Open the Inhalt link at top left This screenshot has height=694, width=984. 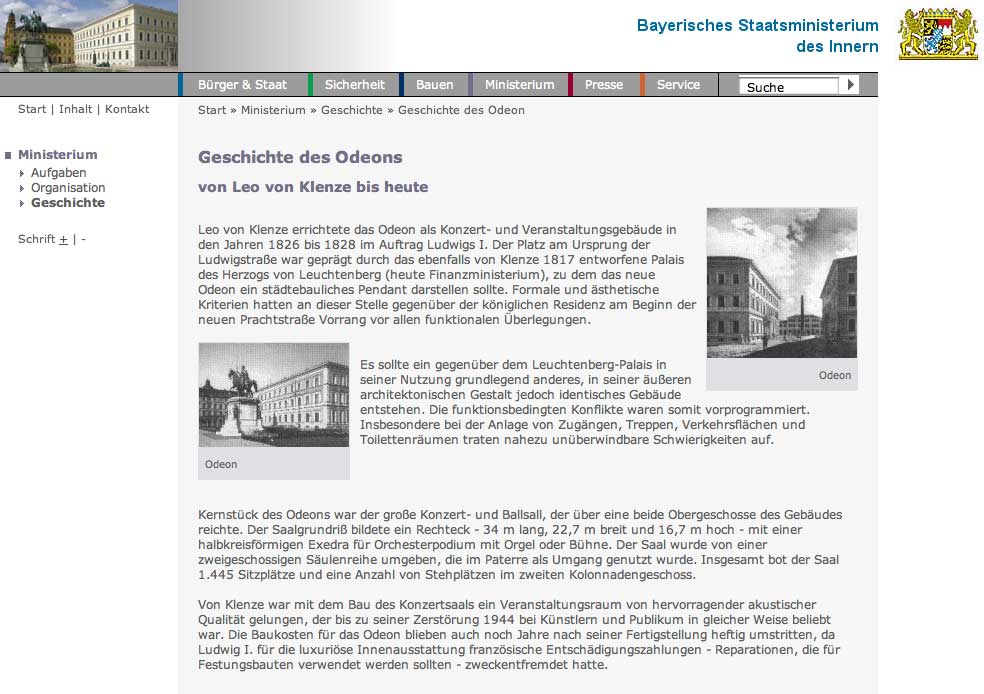(75, 109)
